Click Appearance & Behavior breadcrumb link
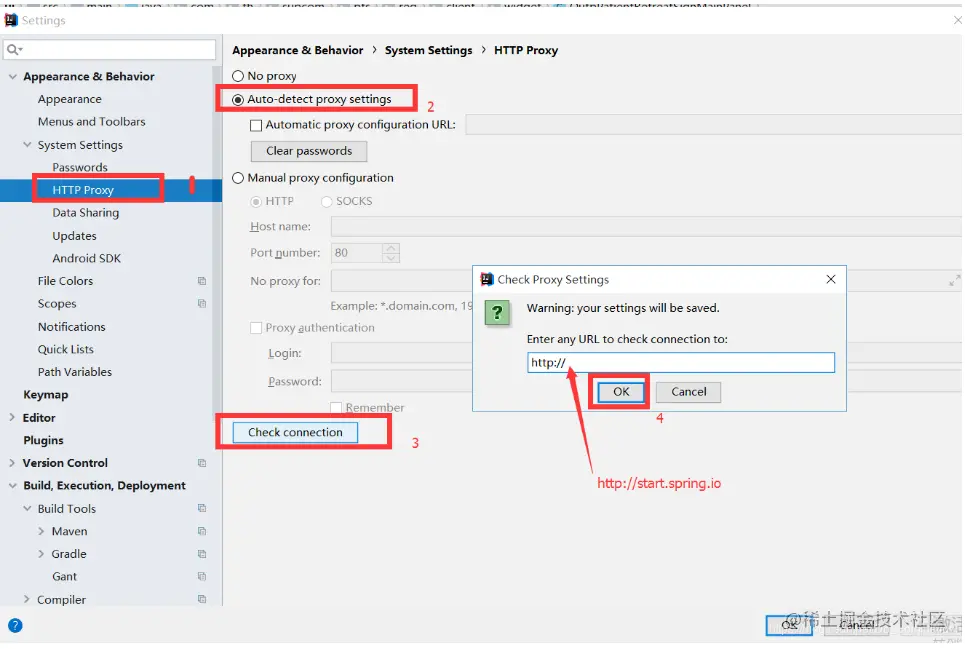The height and width of the screenshot is (649, 965). click(297, 50)
